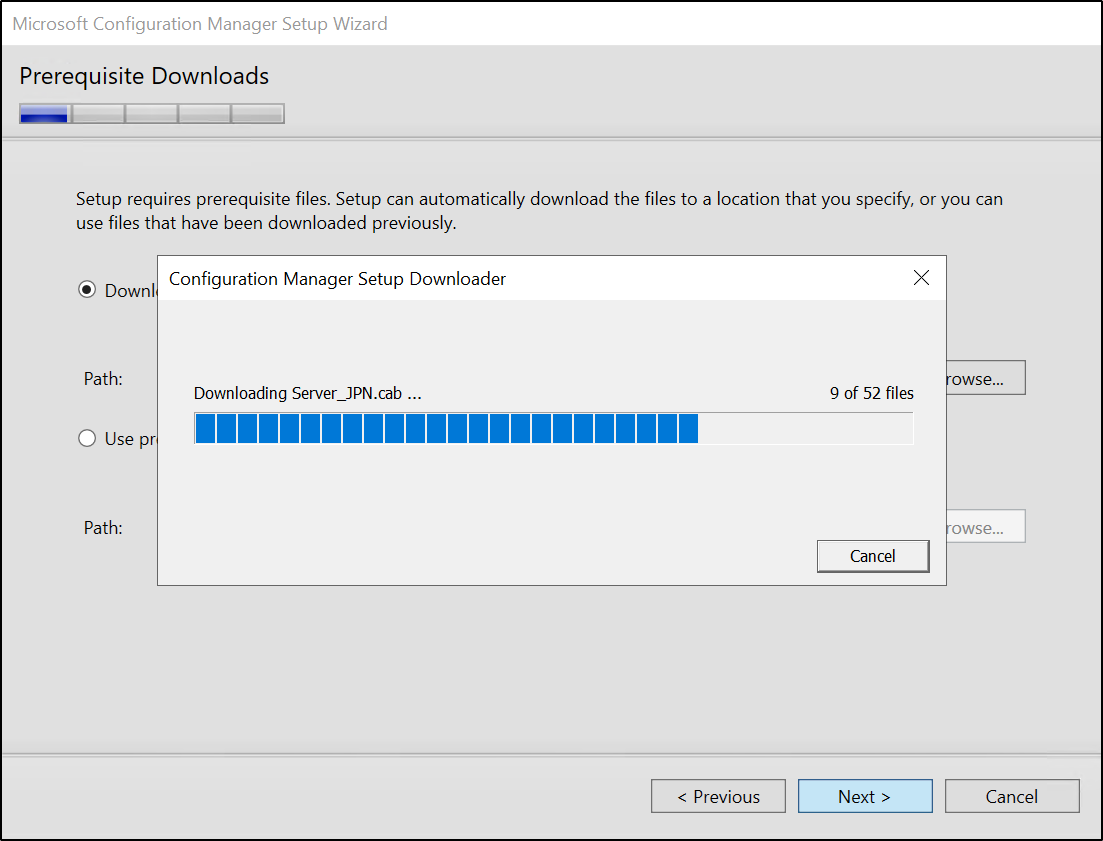Screen dimensions: 1103x841
Task: Click the second Path label
Action: point(103,528)
